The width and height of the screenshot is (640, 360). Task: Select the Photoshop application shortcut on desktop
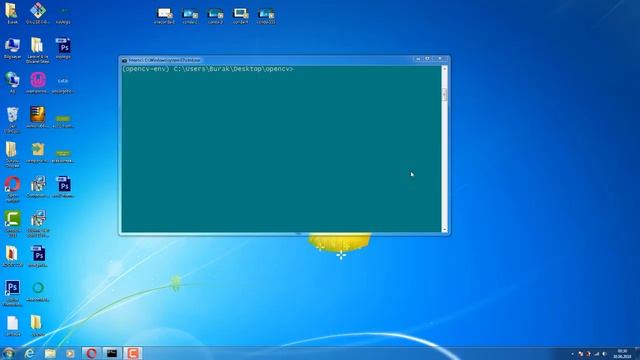pyautogui.click(x=12, y=293)
